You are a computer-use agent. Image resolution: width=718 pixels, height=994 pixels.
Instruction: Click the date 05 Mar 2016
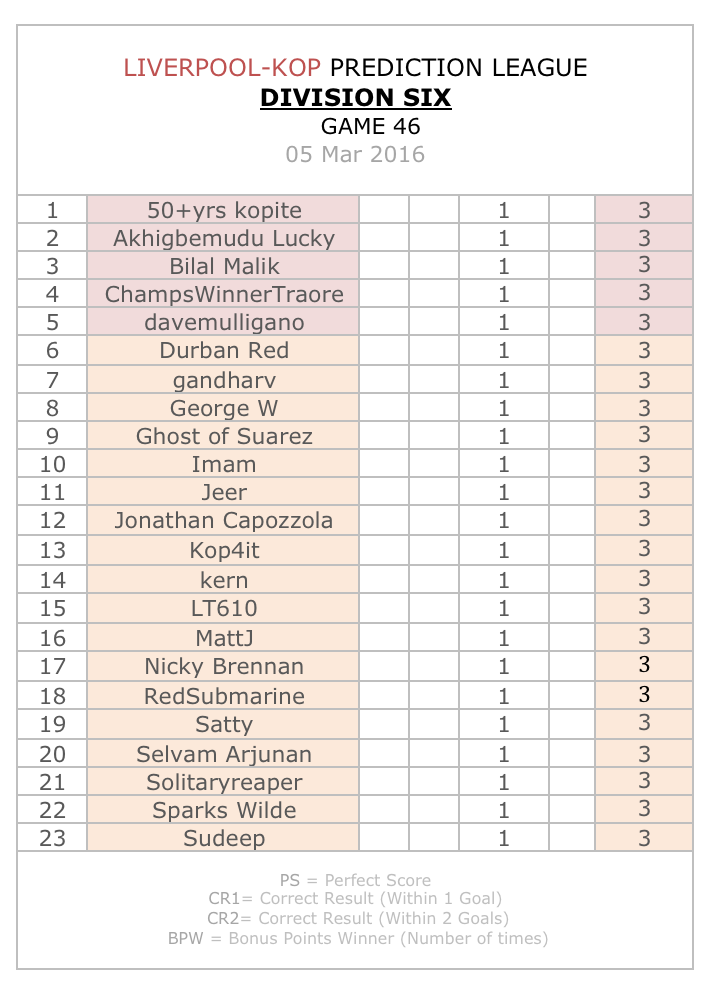tap(355, 154)
